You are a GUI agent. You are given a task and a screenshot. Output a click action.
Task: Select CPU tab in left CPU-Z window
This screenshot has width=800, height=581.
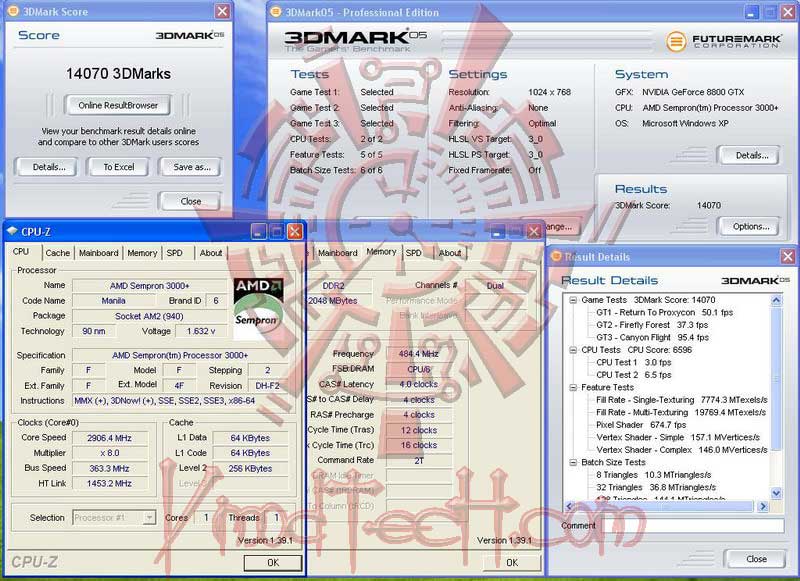pos(21,251)
